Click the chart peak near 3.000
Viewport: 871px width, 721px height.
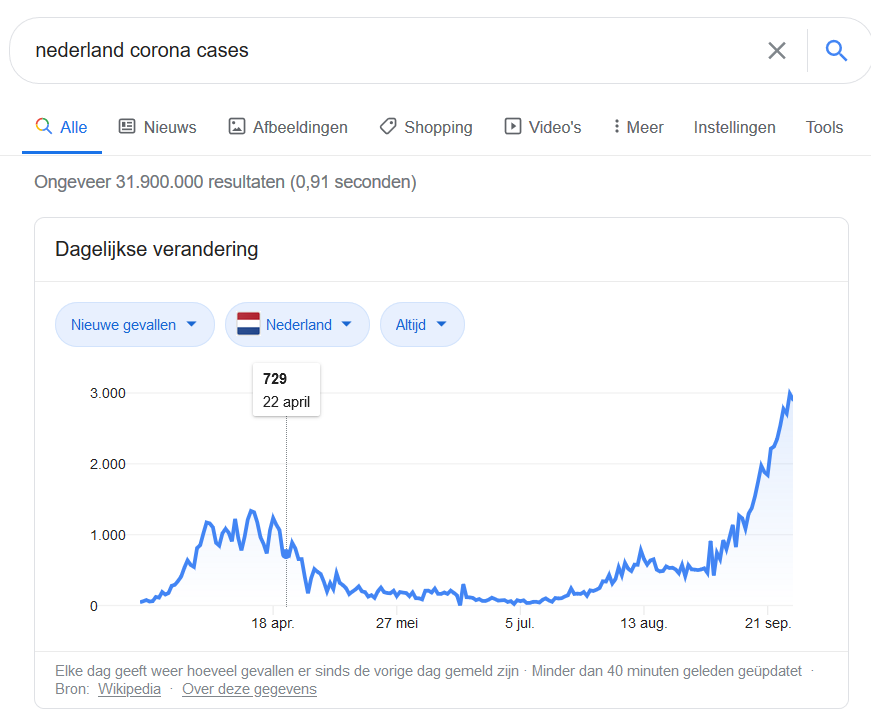(790, 393)
